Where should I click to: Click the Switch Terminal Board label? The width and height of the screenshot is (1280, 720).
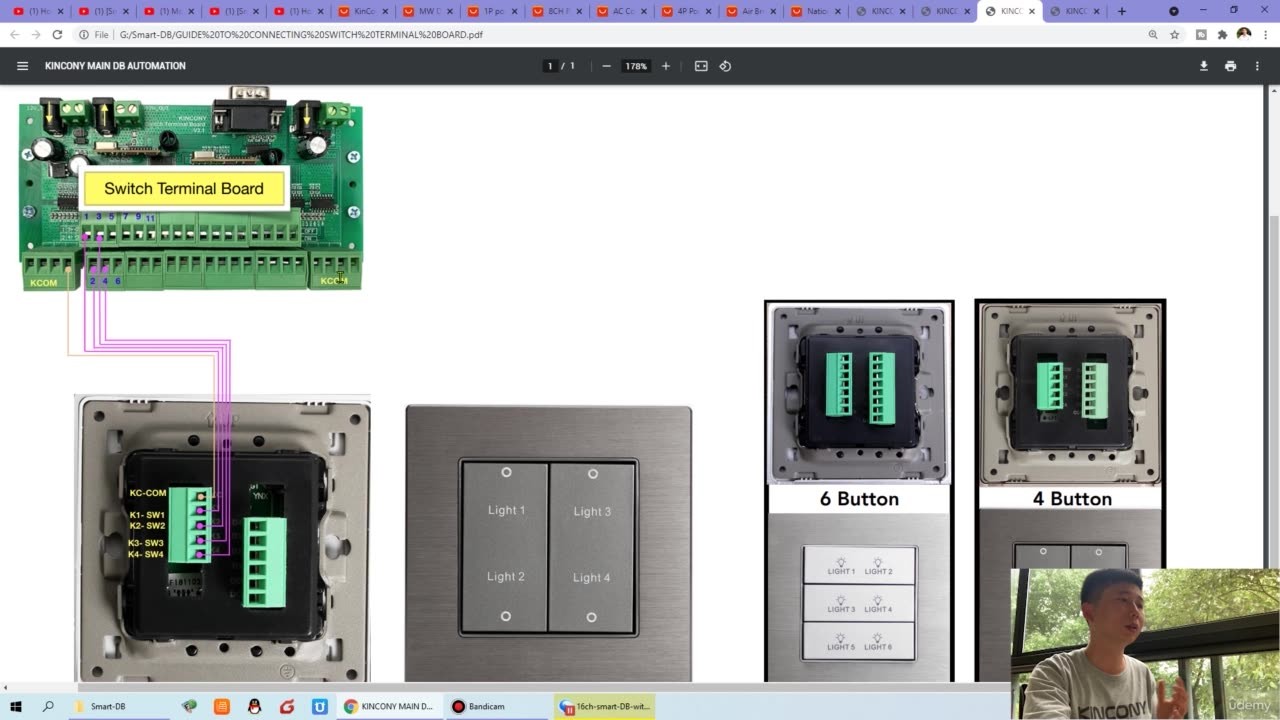tap(184, 188)
